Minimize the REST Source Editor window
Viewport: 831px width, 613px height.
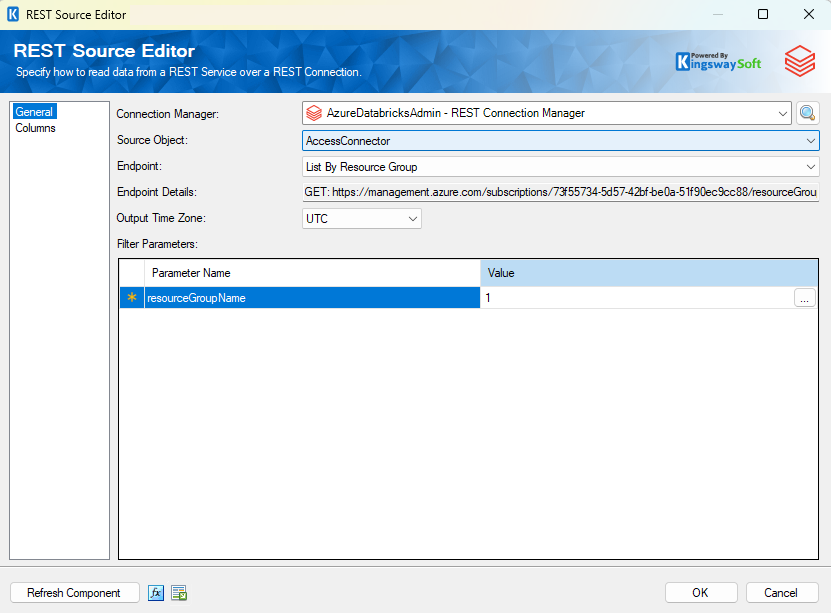pos(718,14)
